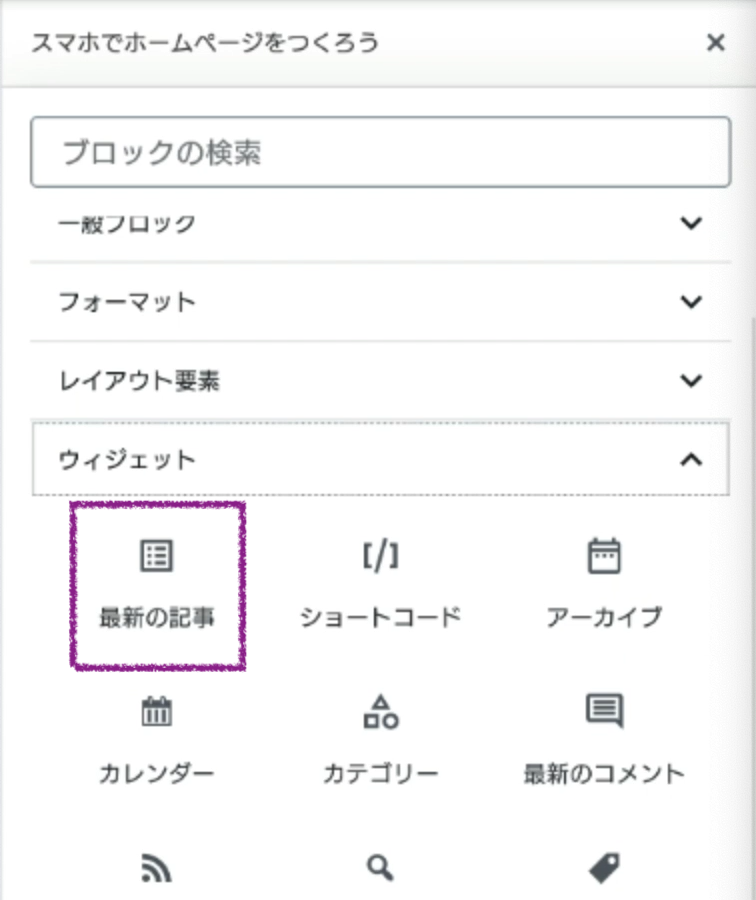Close the block inserter panel
This screenshot has height=900, width=756.
pyautogui.click(x=715, y=43)
